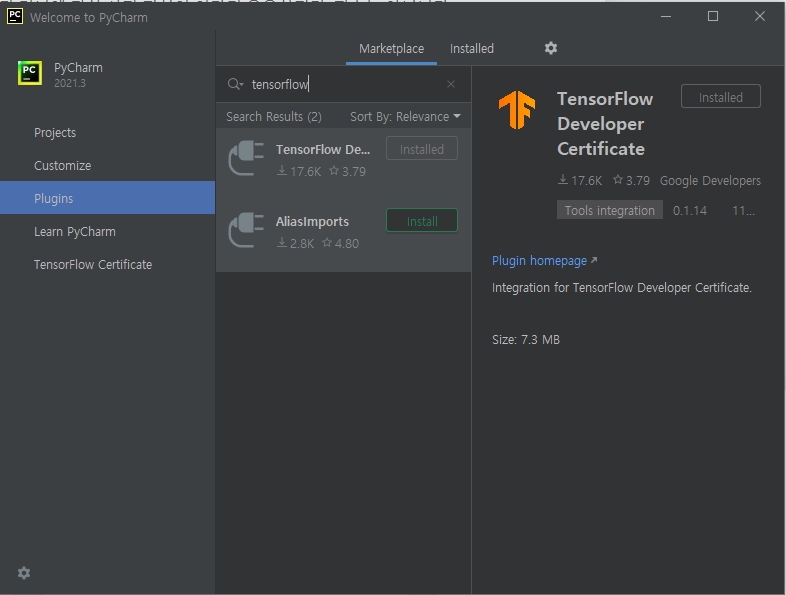Click the search magnifier options icon
This screenshot has height=595, width=786.
pos(235,84)
